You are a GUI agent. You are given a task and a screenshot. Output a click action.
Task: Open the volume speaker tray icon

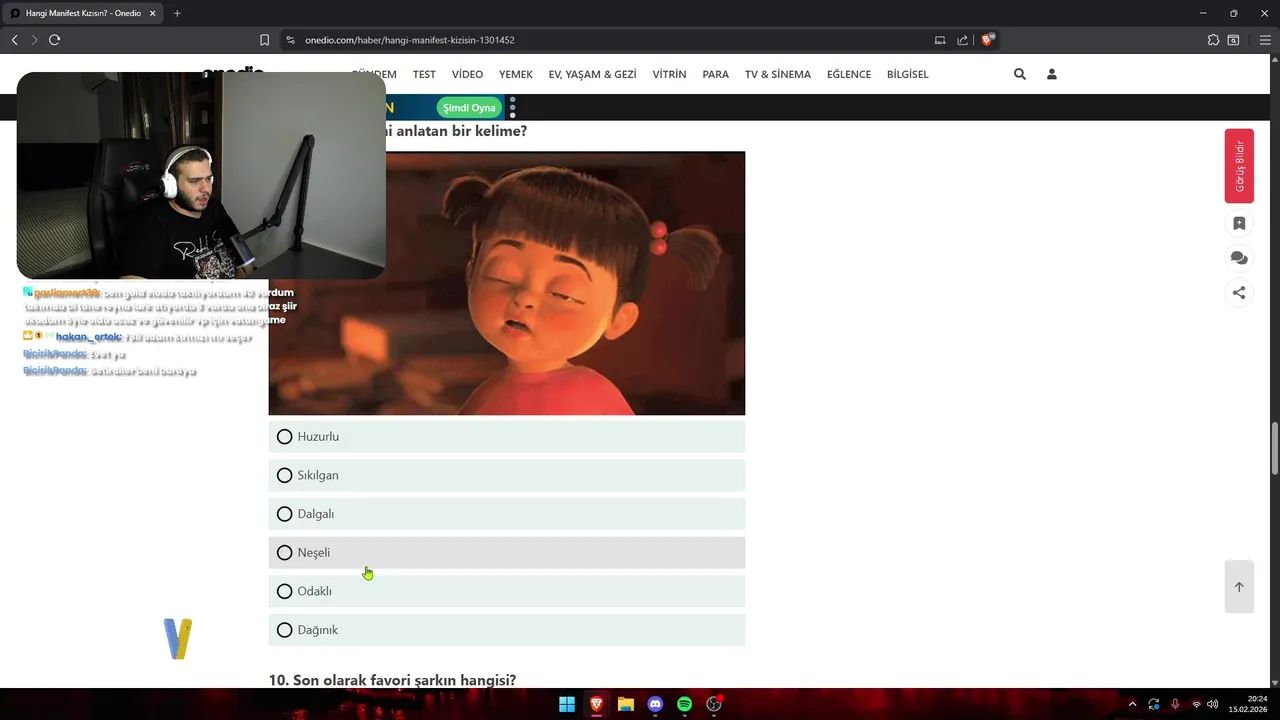click(x=1212, y=704)
